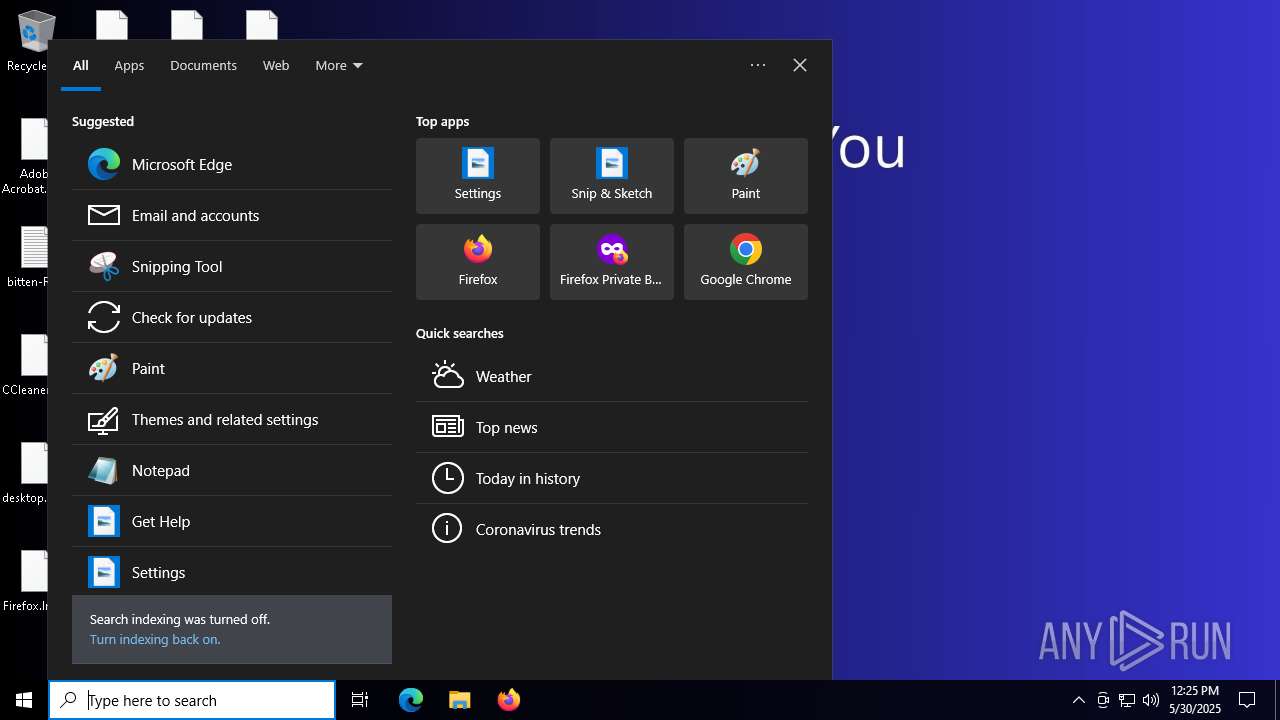Click the Type here to search box
The height and width of the screenshot is (720, 1280).
click(x=192, y=700)
